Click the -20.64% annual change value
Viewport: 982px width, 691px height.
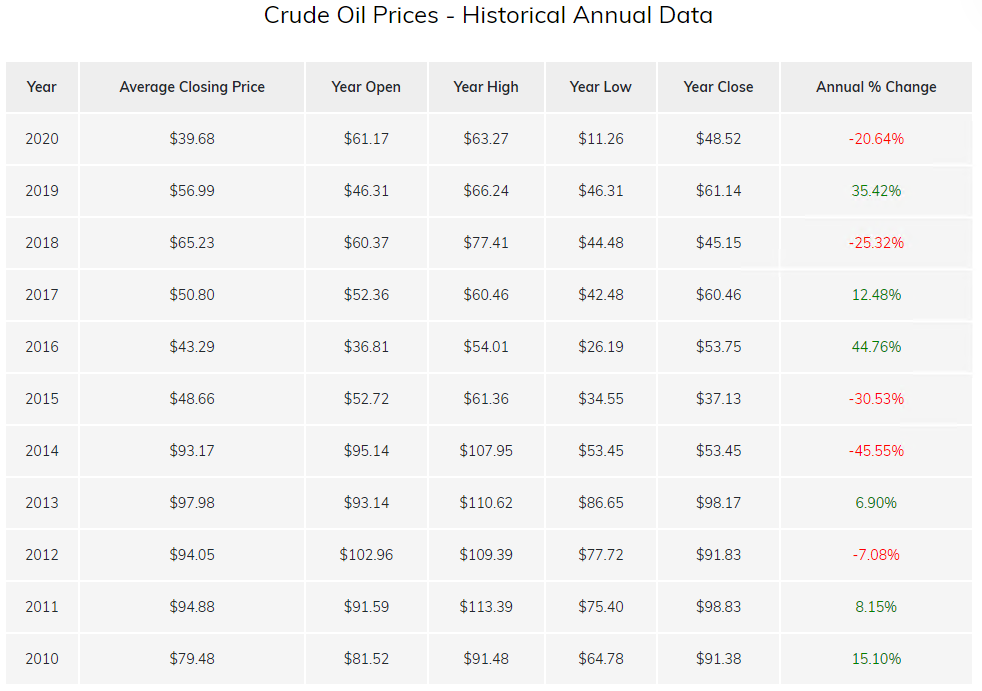pyautogui.click(x=876, y=139)
